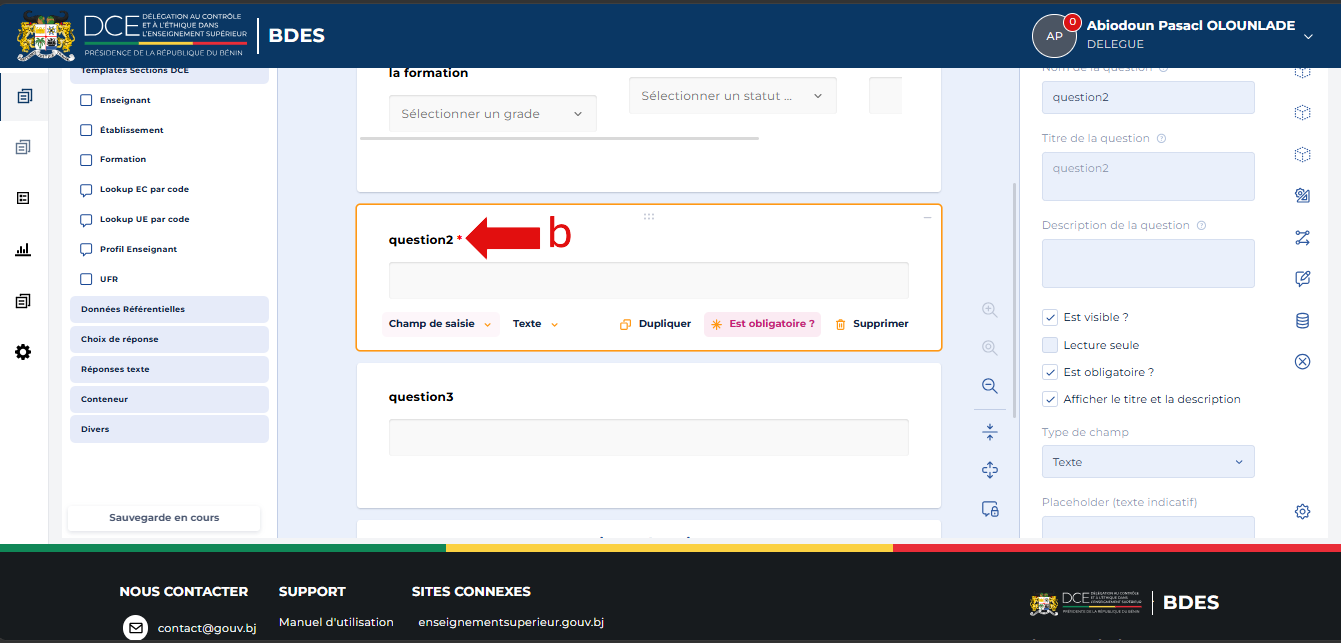Image resolution: width=1341 pixels, height=643 pixels.
Task: Expand the Données Référentielles section
Action: tap(169, 309)
